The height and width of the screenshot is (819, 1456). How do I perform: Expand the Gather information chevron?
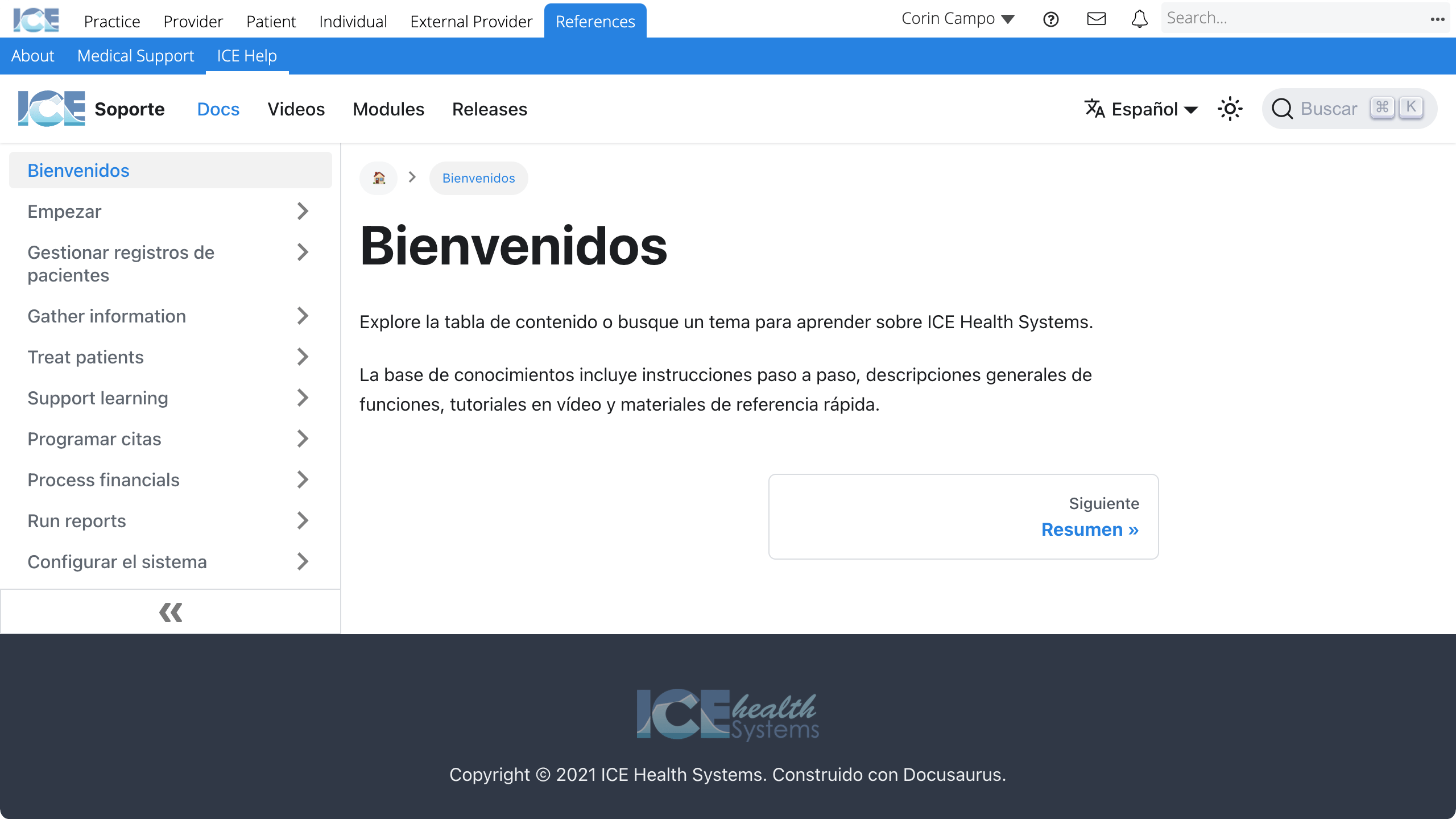click(x=303, y=316)
